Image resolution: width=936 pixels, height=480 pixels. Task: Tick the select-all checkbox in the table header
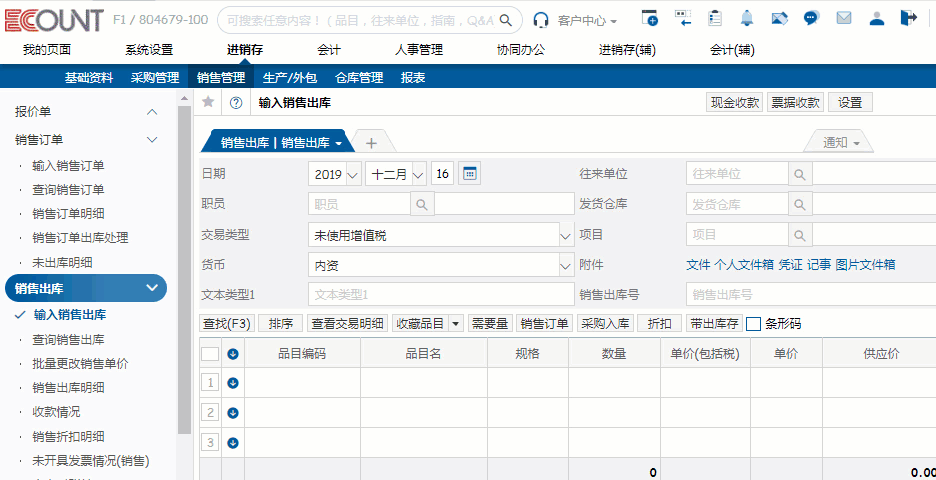point(210,353)
